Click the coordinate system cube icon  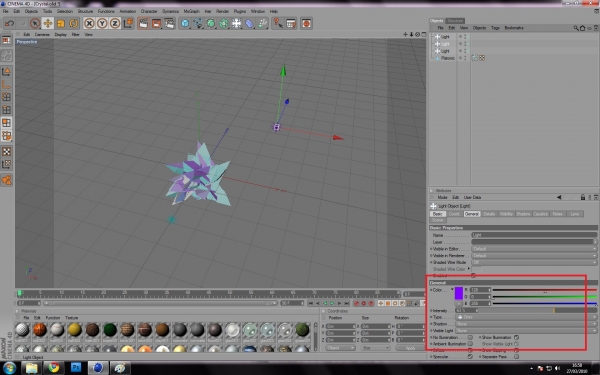click(128, 23)
